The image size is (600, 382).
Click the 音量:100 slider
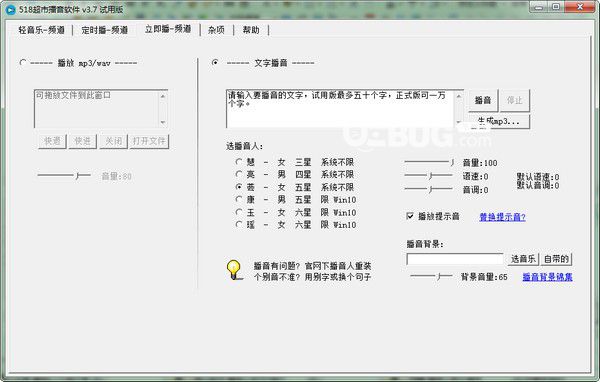(x=429, y=162)
